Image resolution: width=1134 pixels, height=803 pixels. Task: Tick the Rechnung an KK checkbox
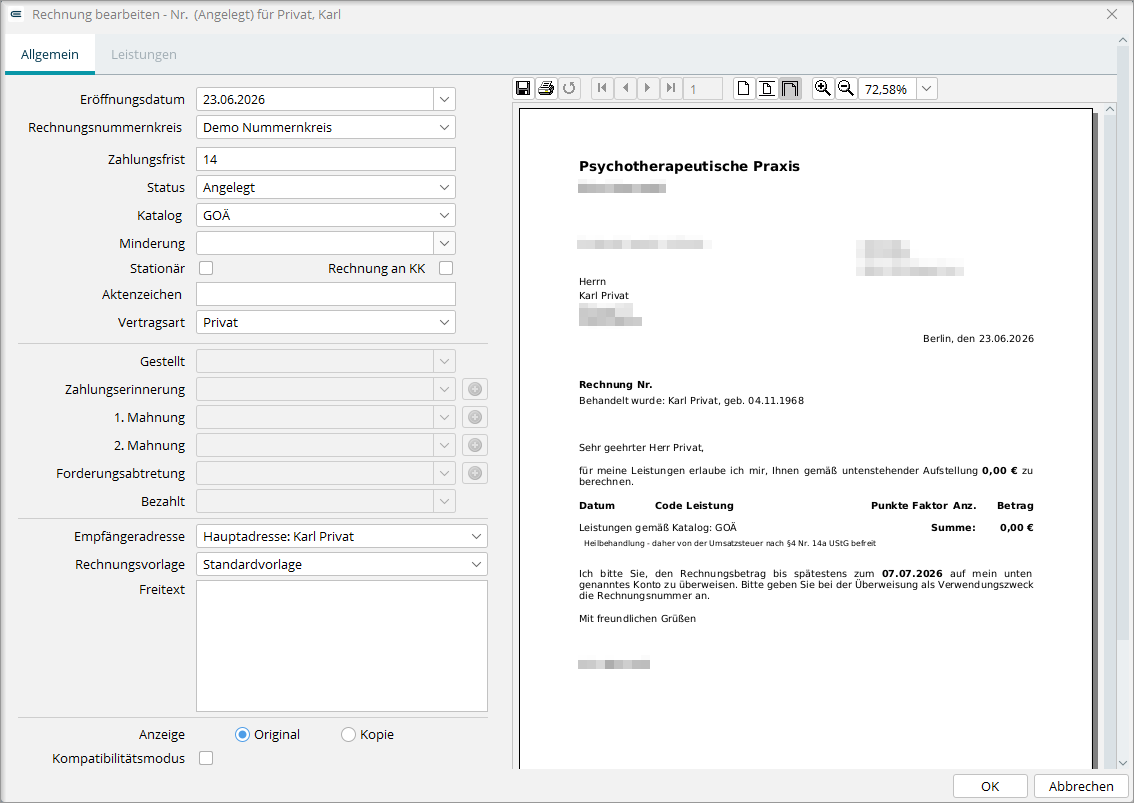point(446,268)
